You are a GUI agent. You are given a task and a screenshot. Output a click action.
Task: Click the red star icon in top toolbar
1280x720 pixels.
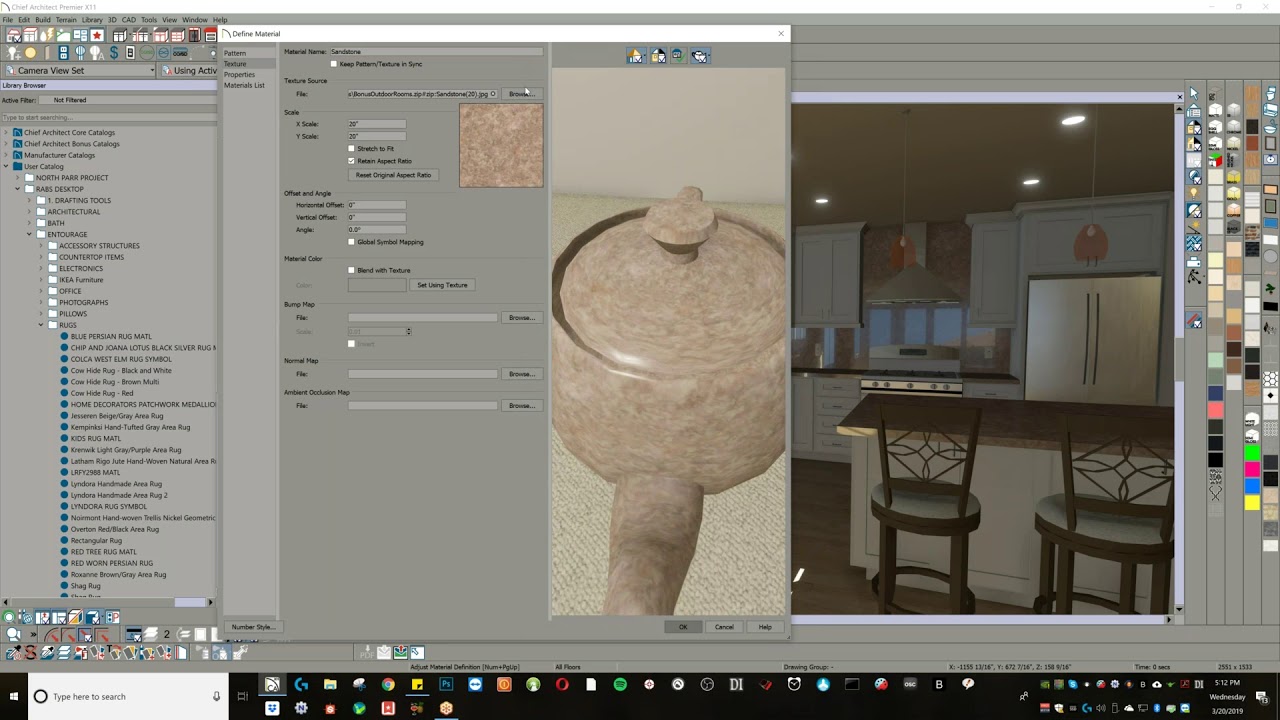[x=97, y=35]
